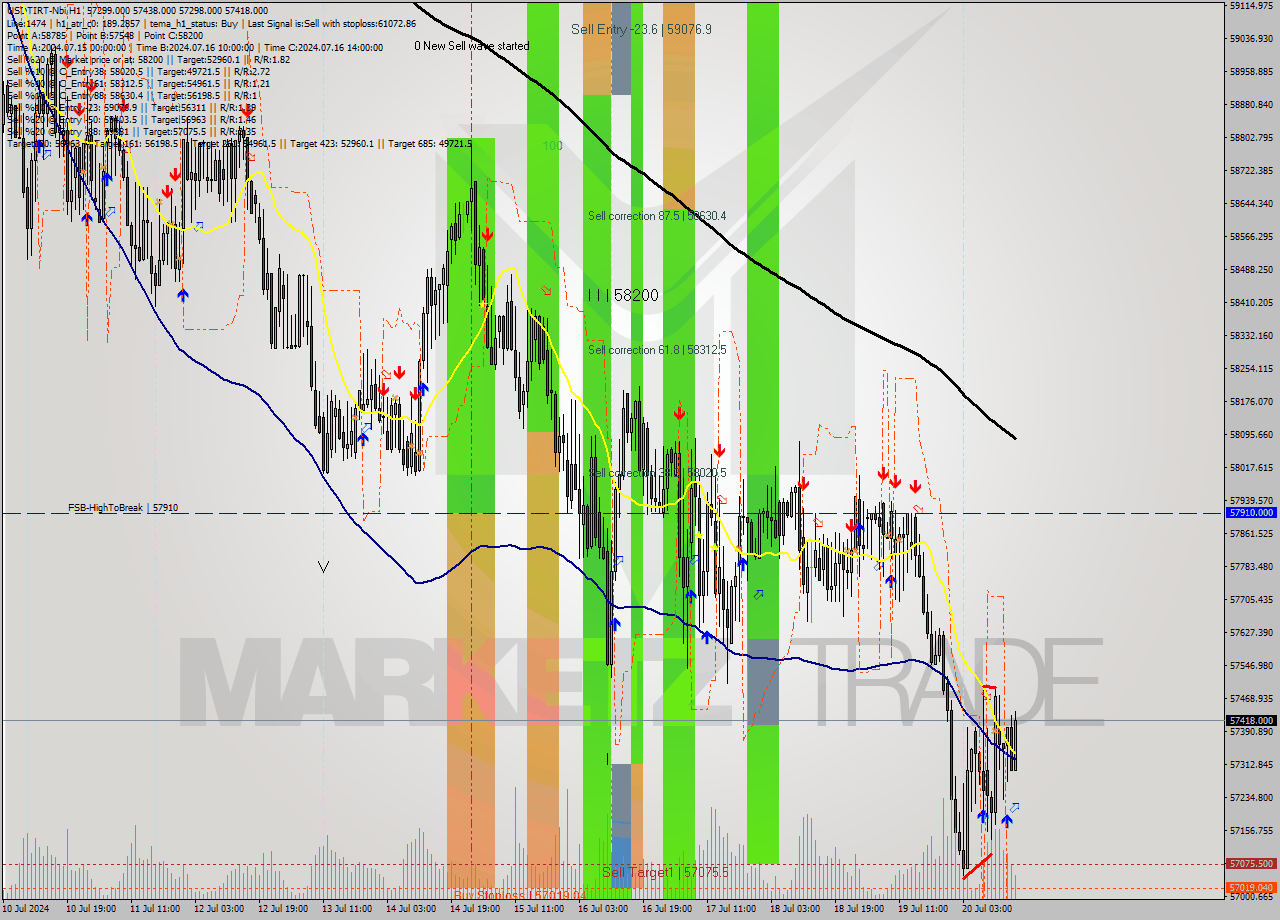Click the '11 Jul 11:00' time axis label
This screenshot has height=920, width=1280.
(155, 909)
